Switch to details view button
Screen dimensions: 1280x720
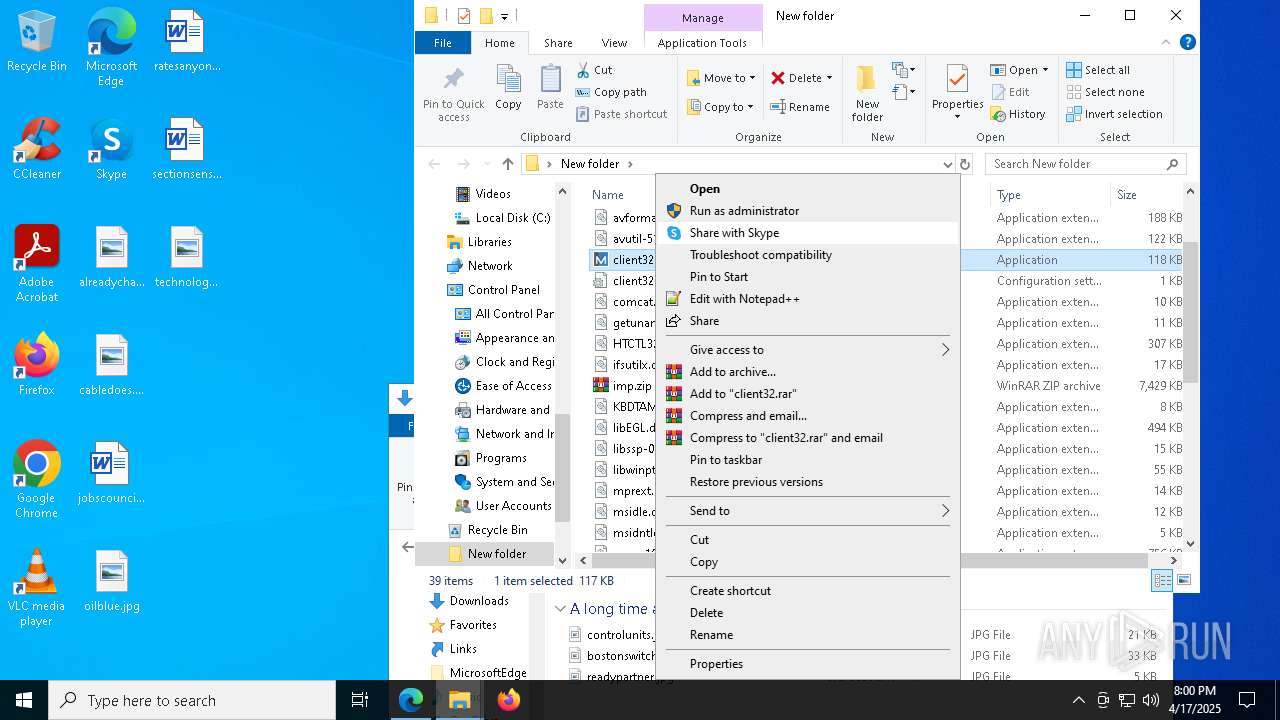coord(1162,580)
